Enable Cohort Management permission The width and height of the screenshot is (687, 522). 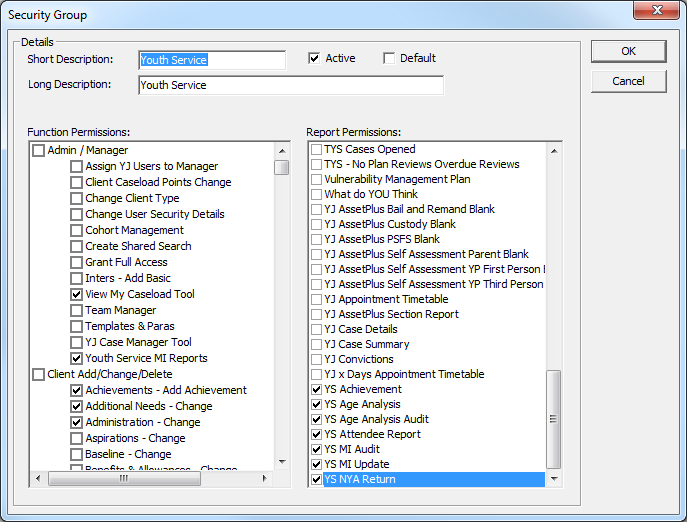[77, 231]
